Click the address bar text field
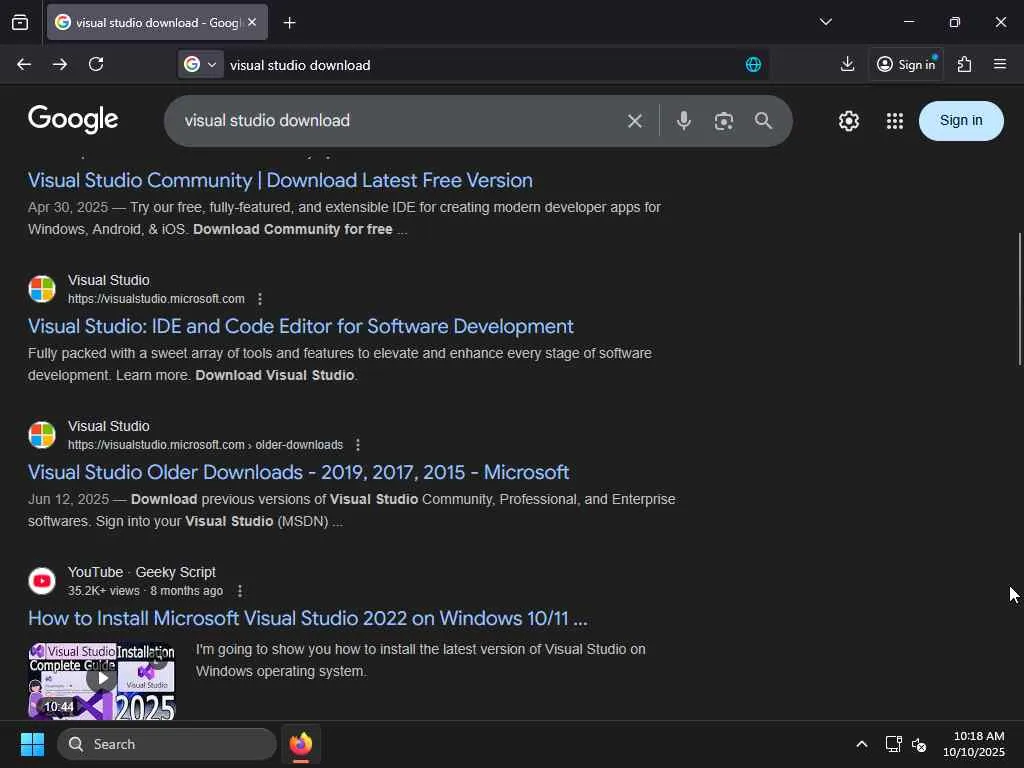1024x768 pixels. (x=483, y=65)
